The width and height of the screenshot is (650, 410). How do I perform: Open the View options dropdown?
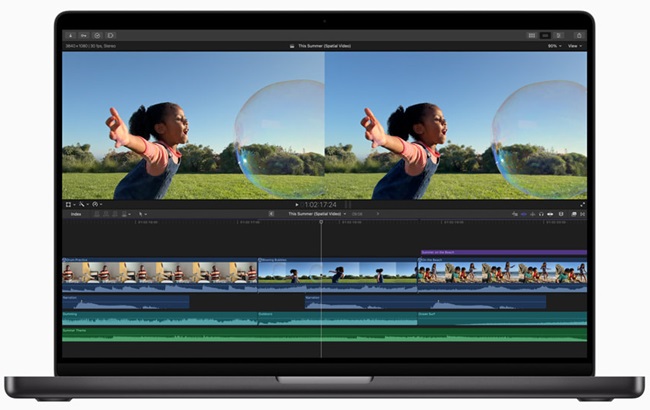point(575,45)
